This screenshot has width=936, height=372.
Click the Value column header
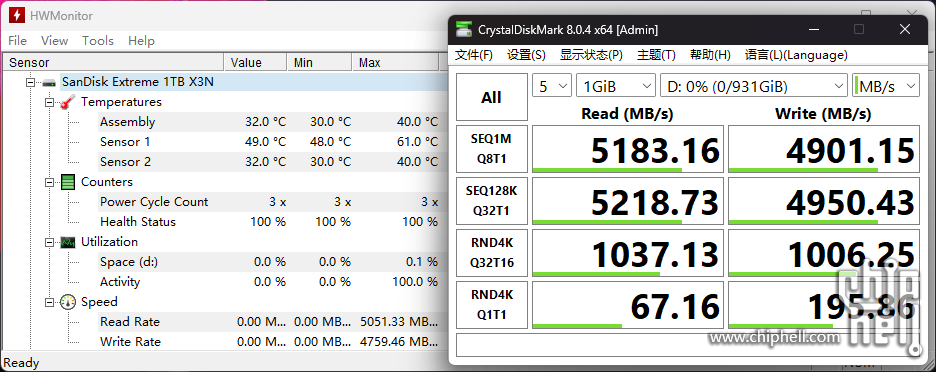(255, 63)
